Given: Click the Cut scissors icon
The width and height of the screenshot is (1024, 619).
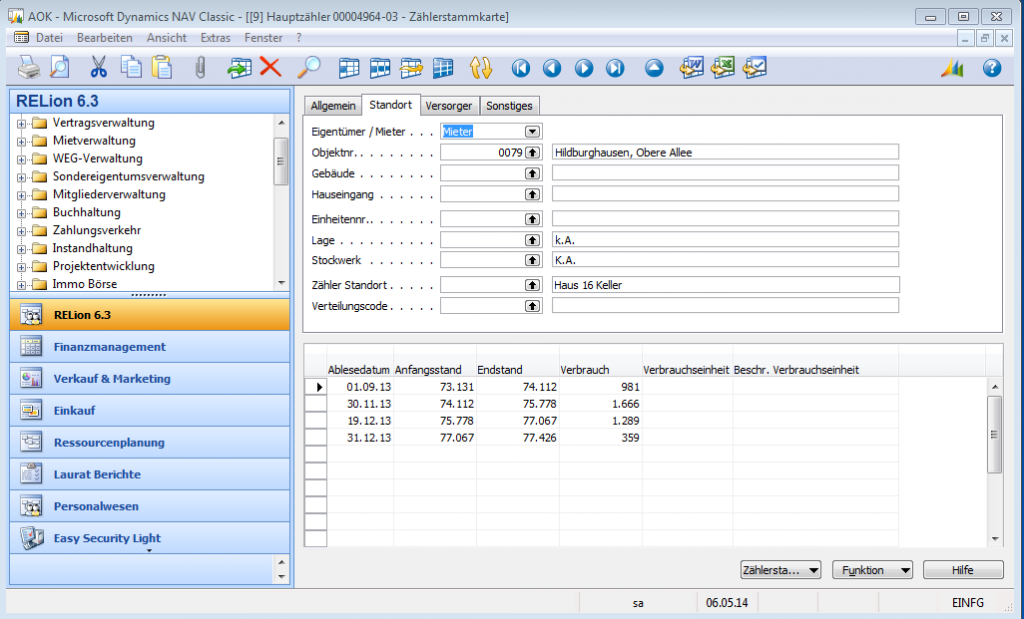Looking at the screenshot, I should pyautogui.click(x=99, y=67).
